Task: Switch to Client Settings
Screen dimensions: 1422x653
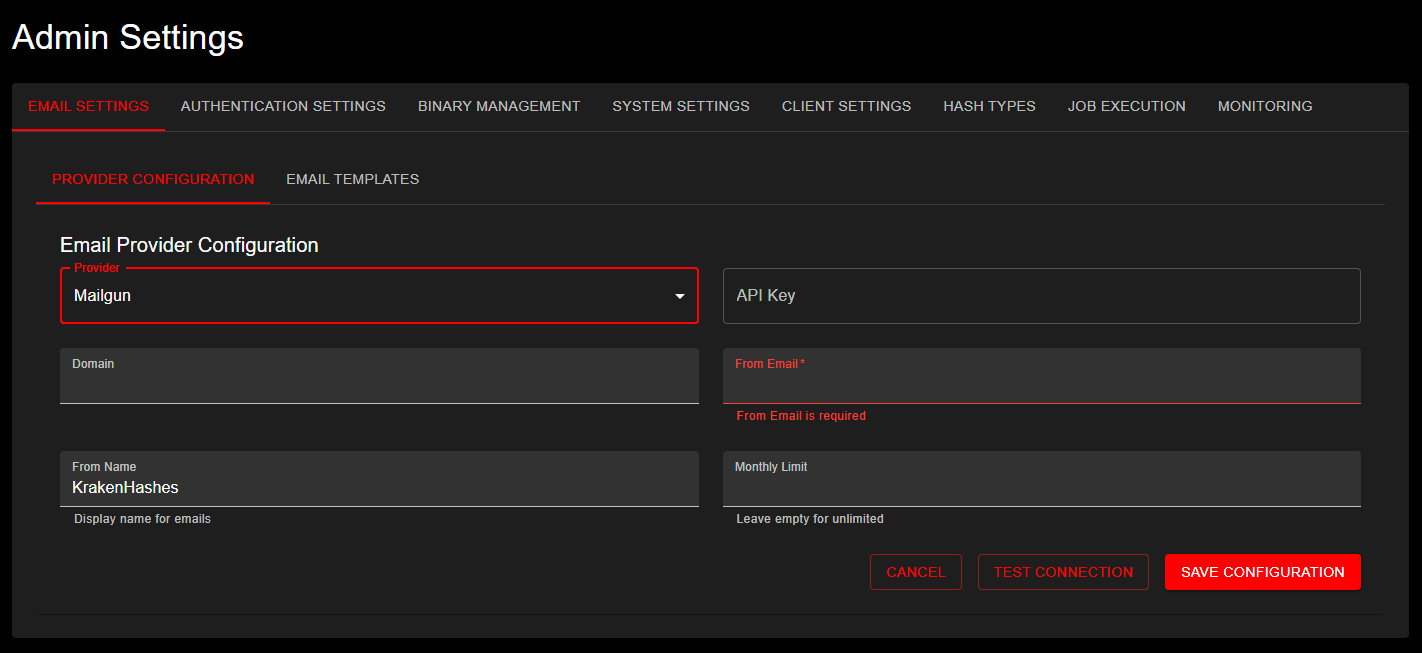Action: (x=846, y=106)
